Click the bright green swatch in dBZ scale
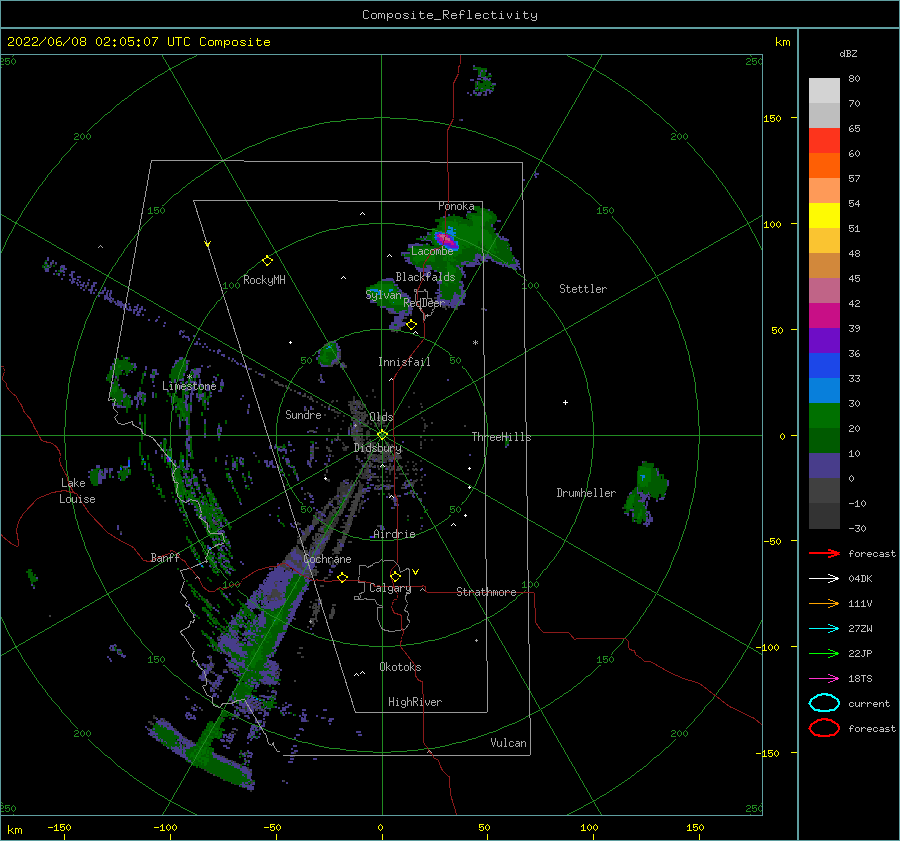Image resolution: width=900 pixels, height=841 pixels. 824,415
